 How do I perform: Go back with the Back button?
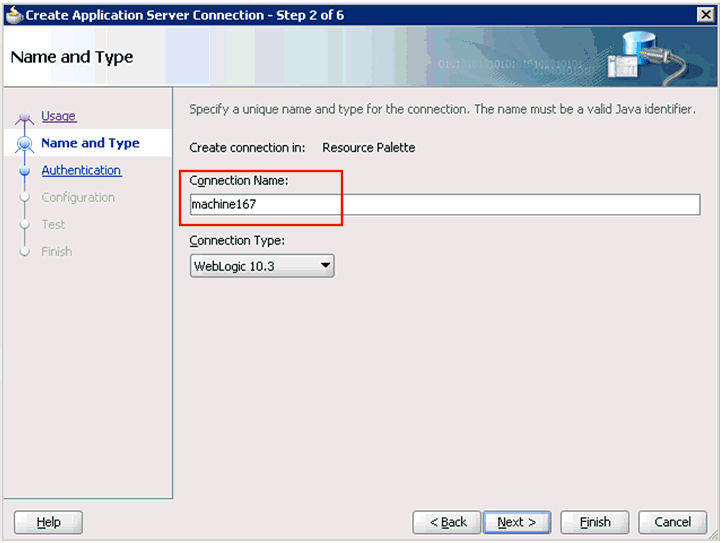(448, 522)
